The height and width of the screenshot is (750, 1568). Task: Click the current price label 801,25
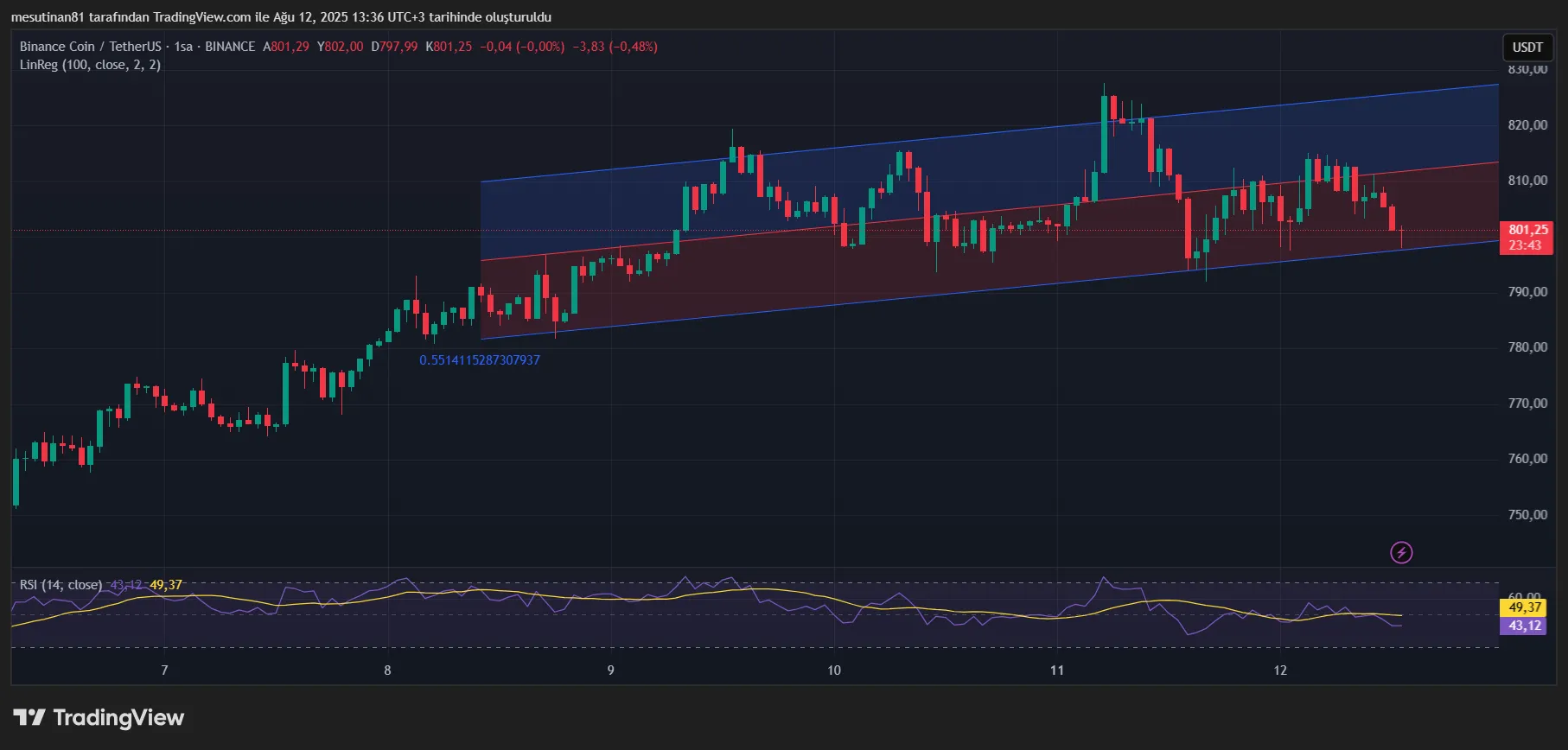[x=1528, y=230]
